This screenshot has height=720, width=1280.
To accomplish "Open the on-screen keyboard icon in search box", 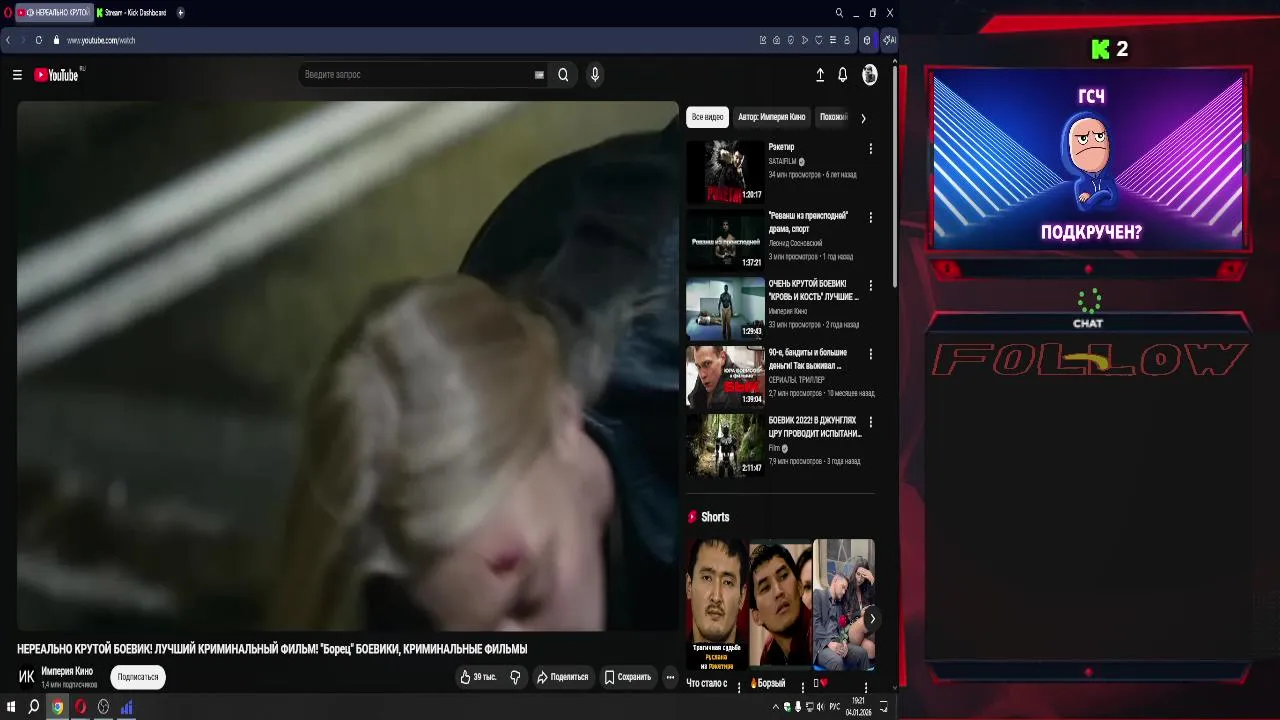I will (x=539, y=75).
